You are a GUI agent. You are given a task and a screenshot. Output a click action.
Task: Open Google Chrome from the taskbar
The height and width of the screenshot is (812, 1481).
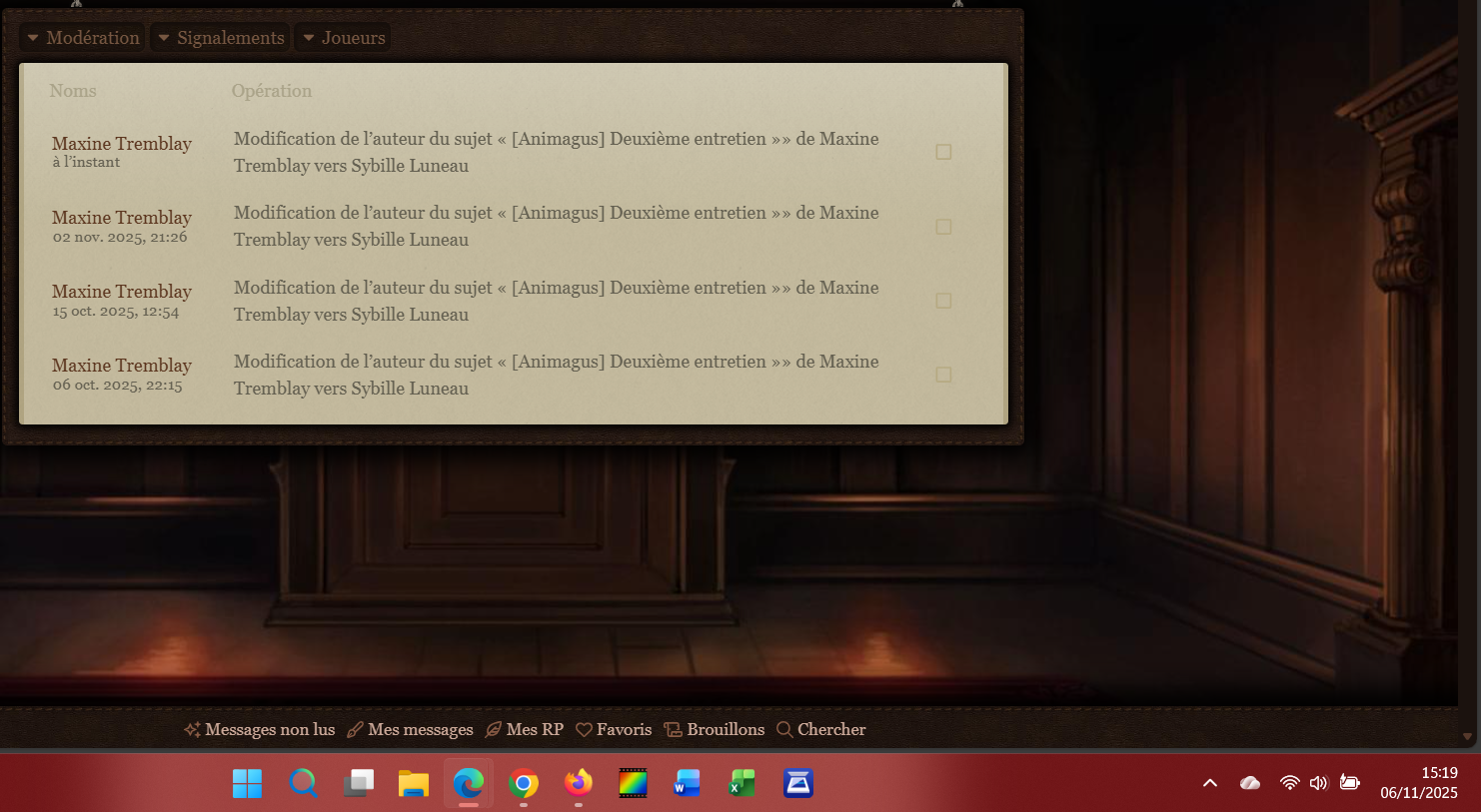(x=523, y=783)
